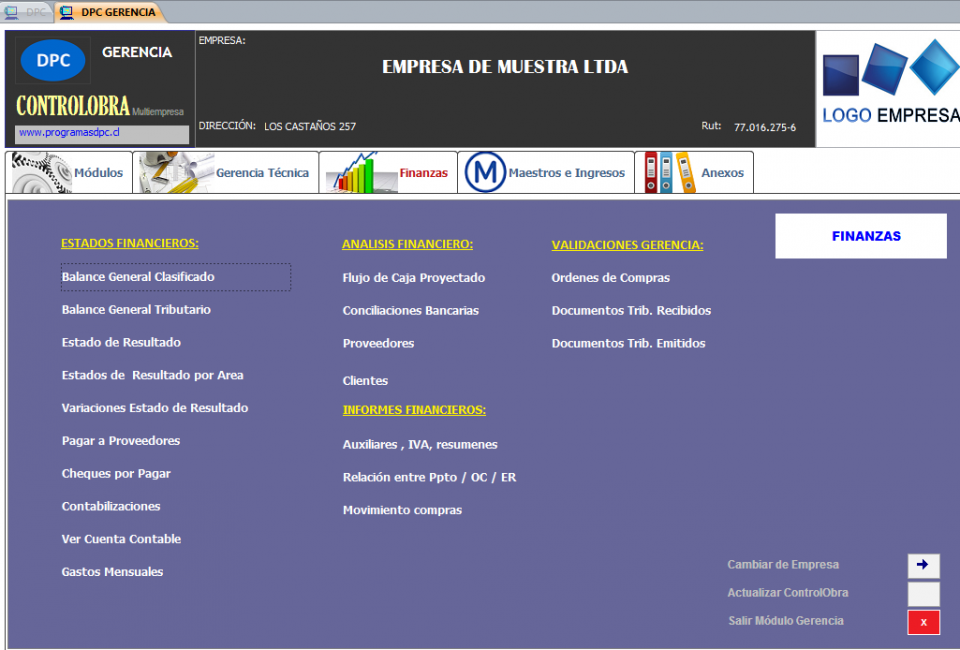
Task: Click the circled M Maestros icon
Action: point(484,173)
